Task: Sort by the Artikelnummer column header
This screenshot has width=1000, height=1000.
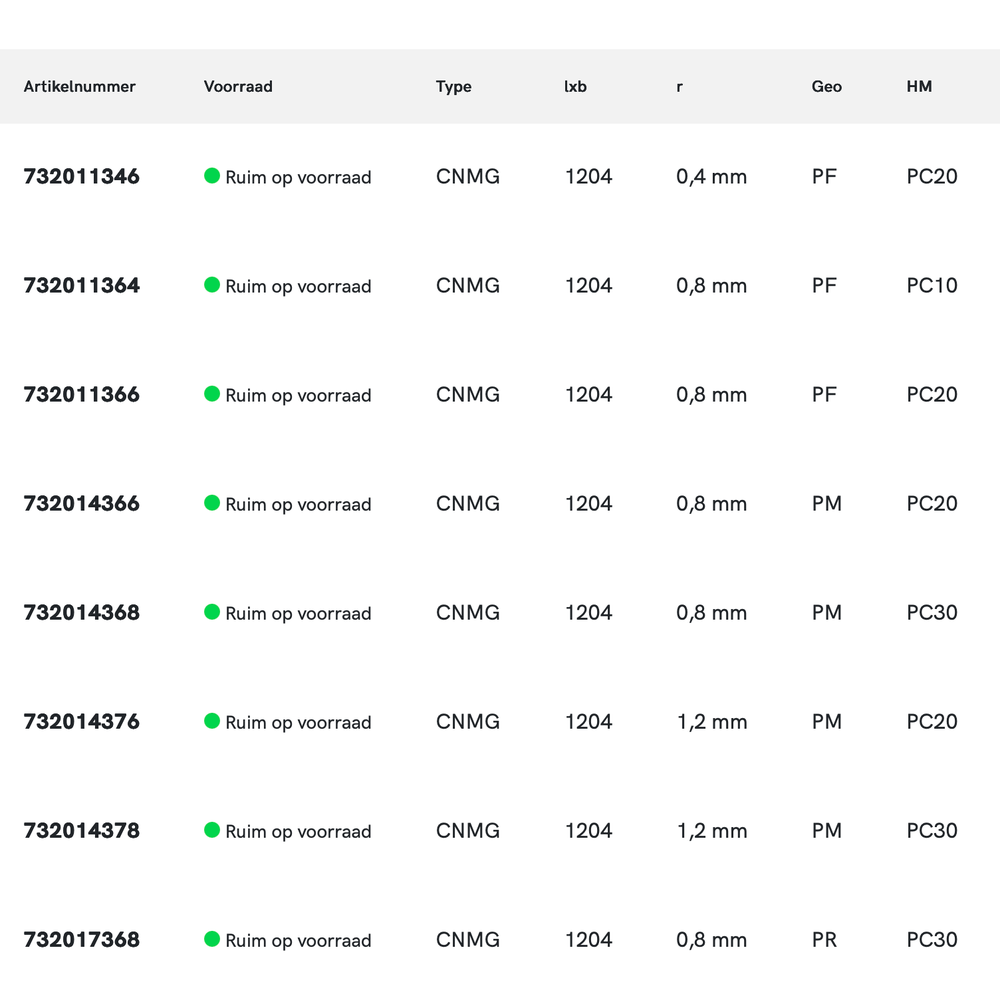Action: click(80, 87)
